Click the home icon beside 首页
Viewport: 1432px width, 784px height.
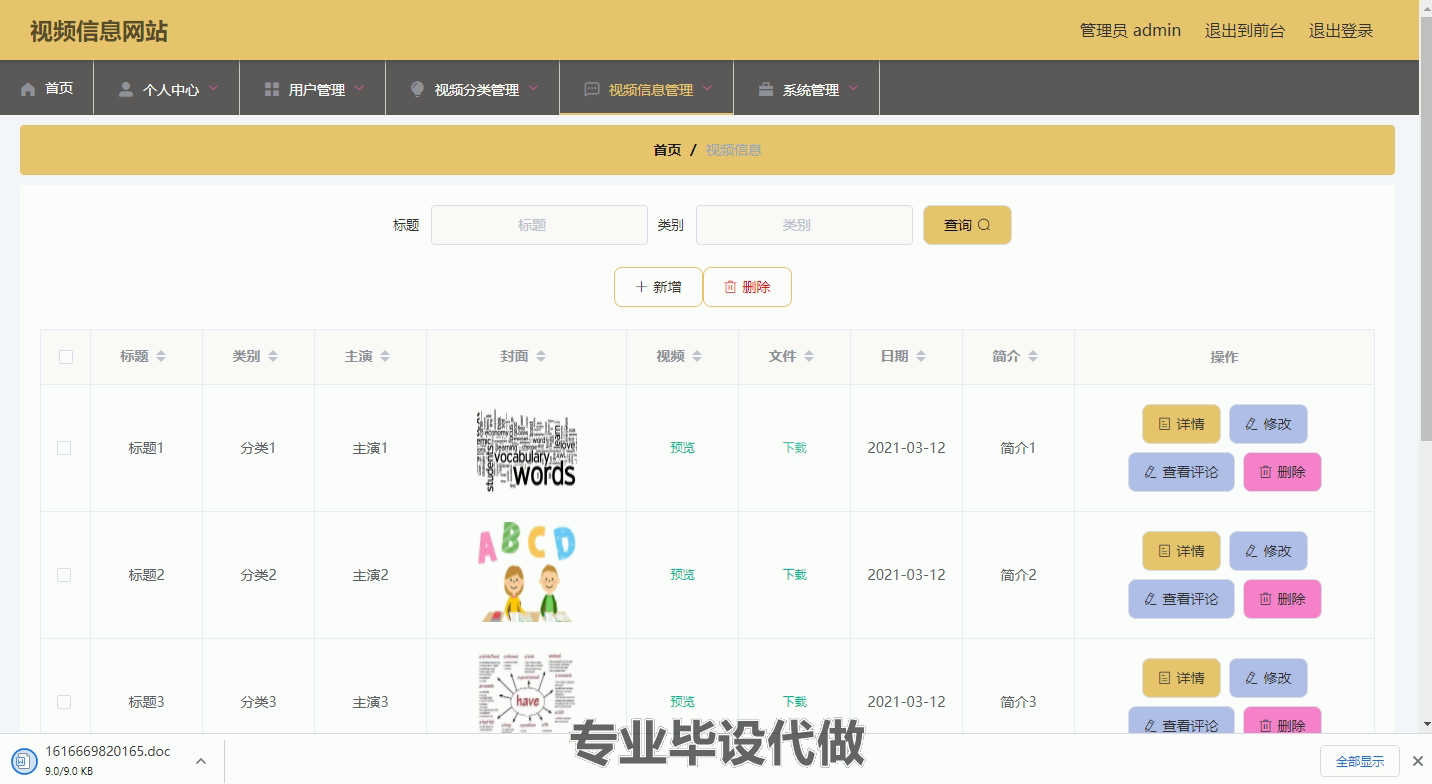(x=28, y=89)
